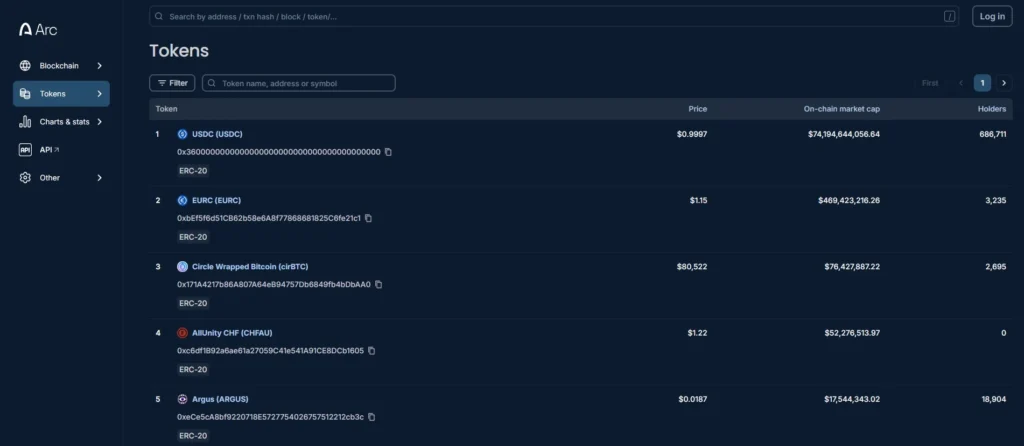The height and width of the screenshot is (446, 1024).
Task: Click USDC market cap $74,194,644,056.64
Action: point(844,134)
